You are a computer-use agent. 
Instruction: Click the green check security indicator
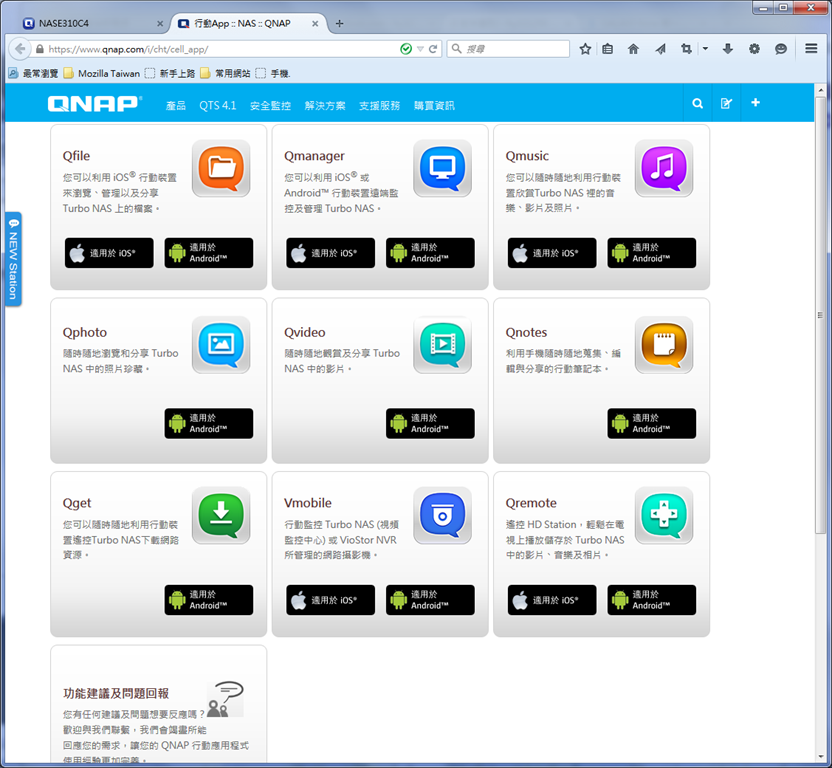tap(406, 49)
